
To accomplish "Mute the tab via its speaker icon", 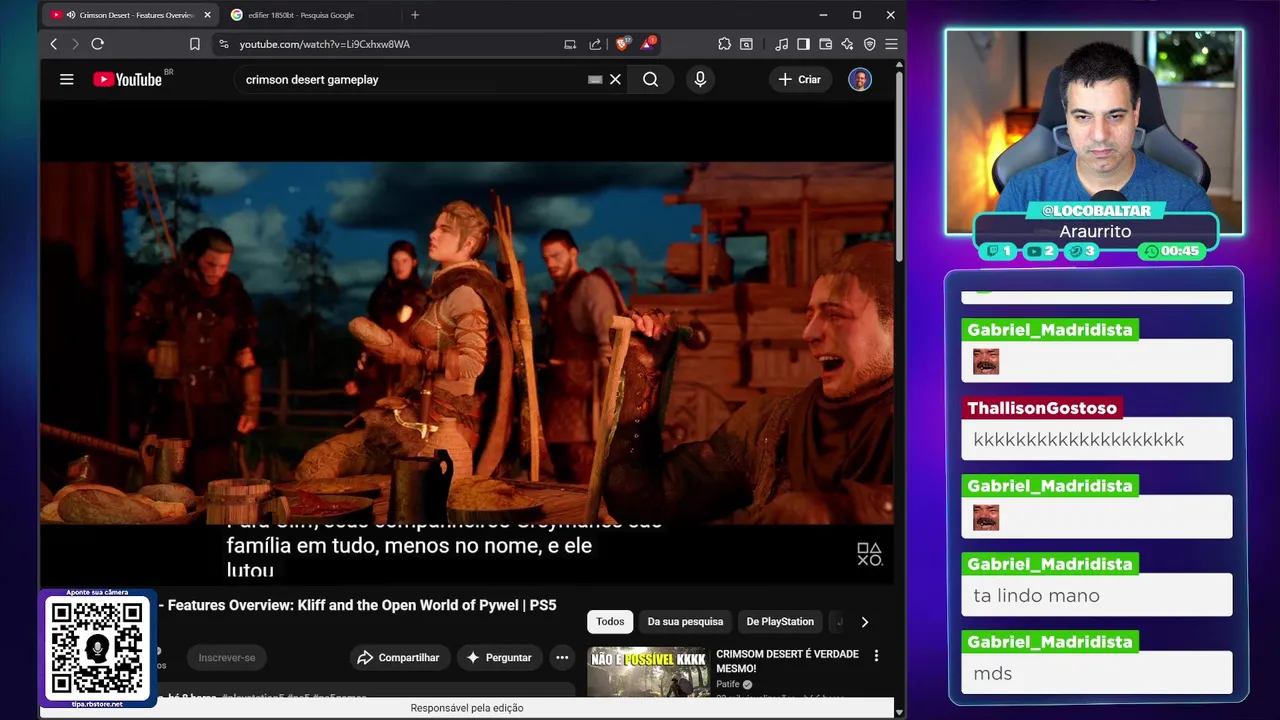I will click(x=71, y=15).
